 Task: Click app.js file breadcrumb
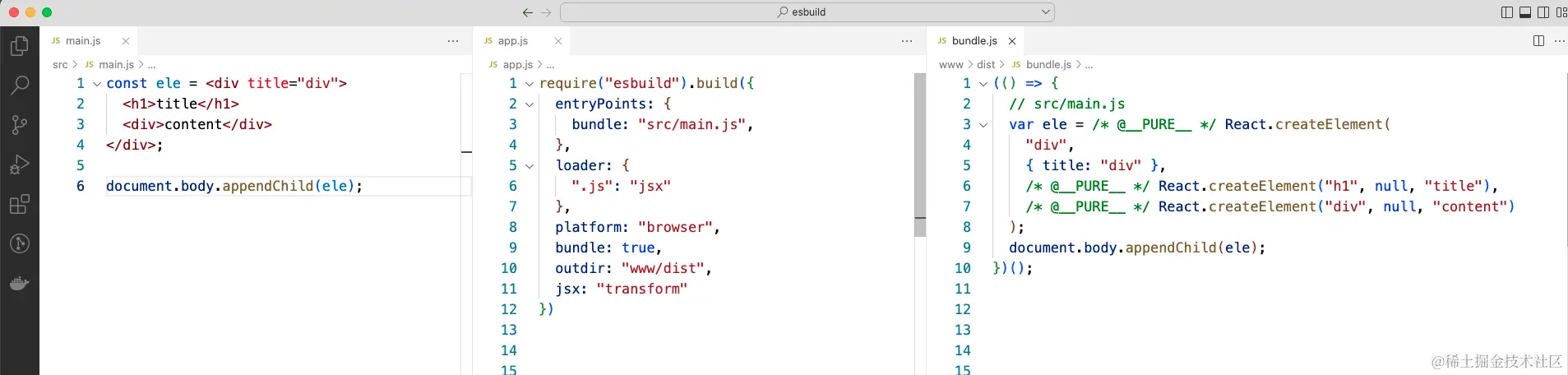point(518,64)
